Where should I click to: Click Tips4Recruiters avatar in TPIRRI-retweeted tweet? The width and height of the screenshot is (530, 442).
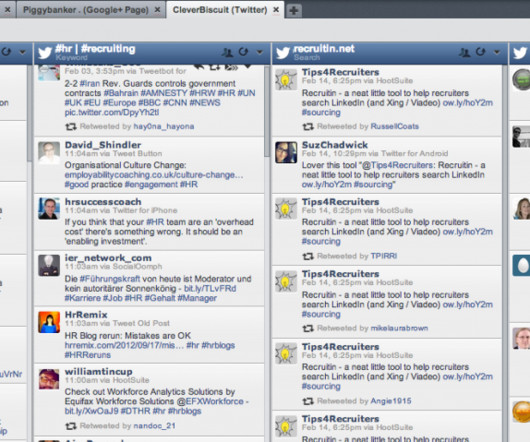tap(286, 209)
